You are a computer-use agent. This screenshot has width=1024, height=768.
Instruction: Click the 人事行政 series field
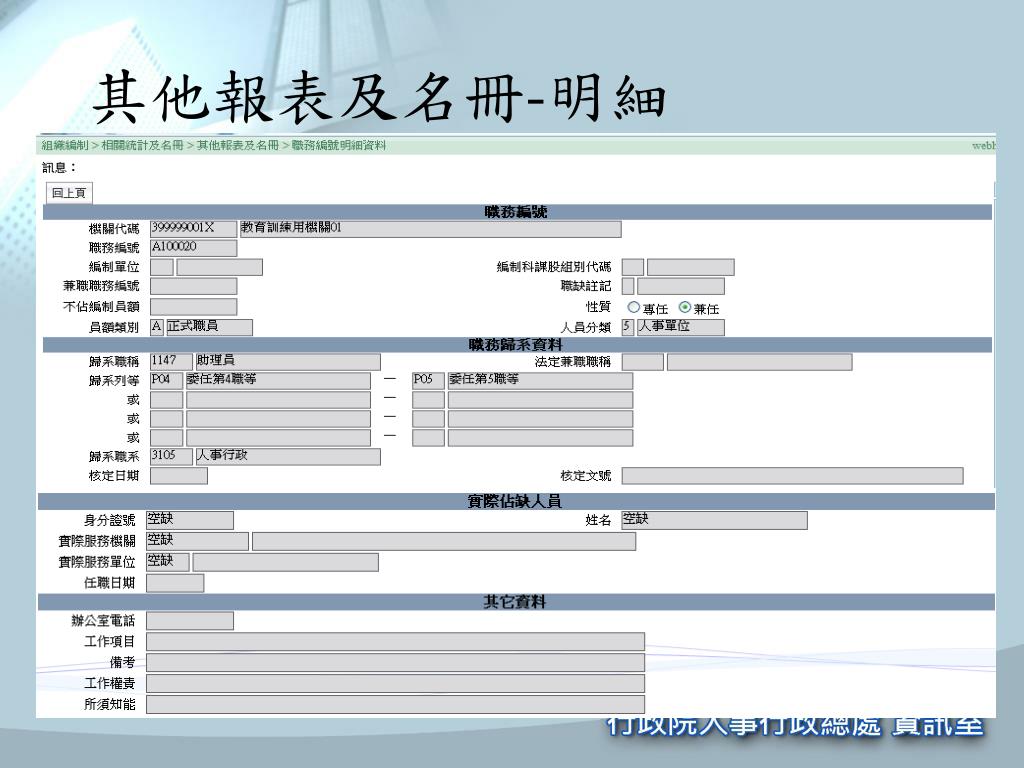point(288,456)
